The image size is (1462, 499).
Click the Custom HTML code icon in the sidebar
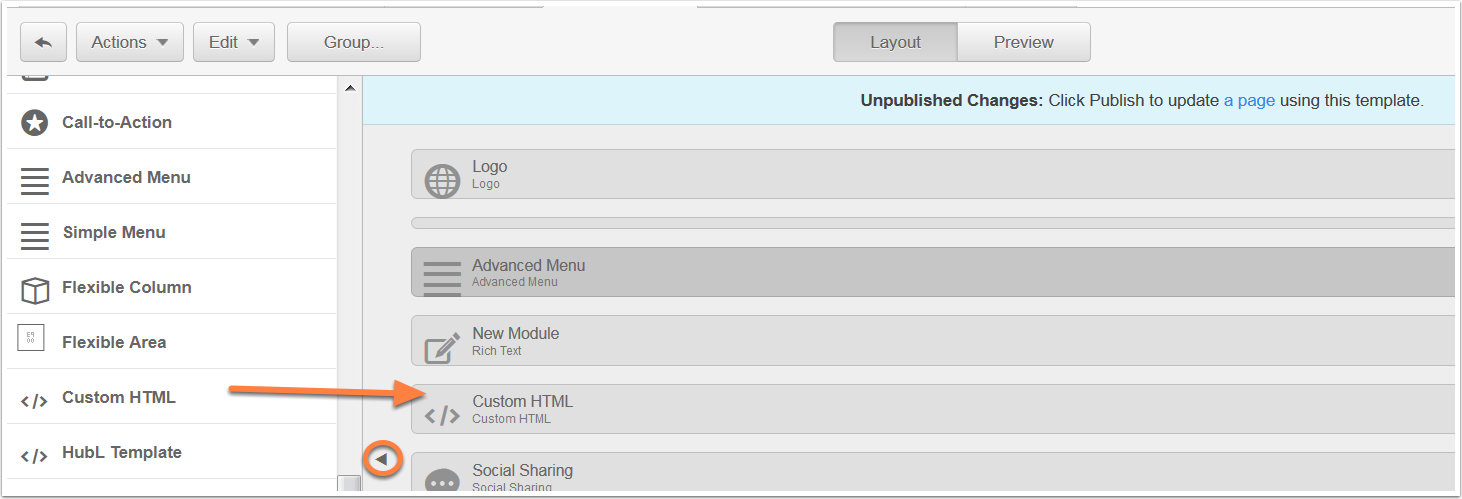pyautogui.click(x=34, y=401)
